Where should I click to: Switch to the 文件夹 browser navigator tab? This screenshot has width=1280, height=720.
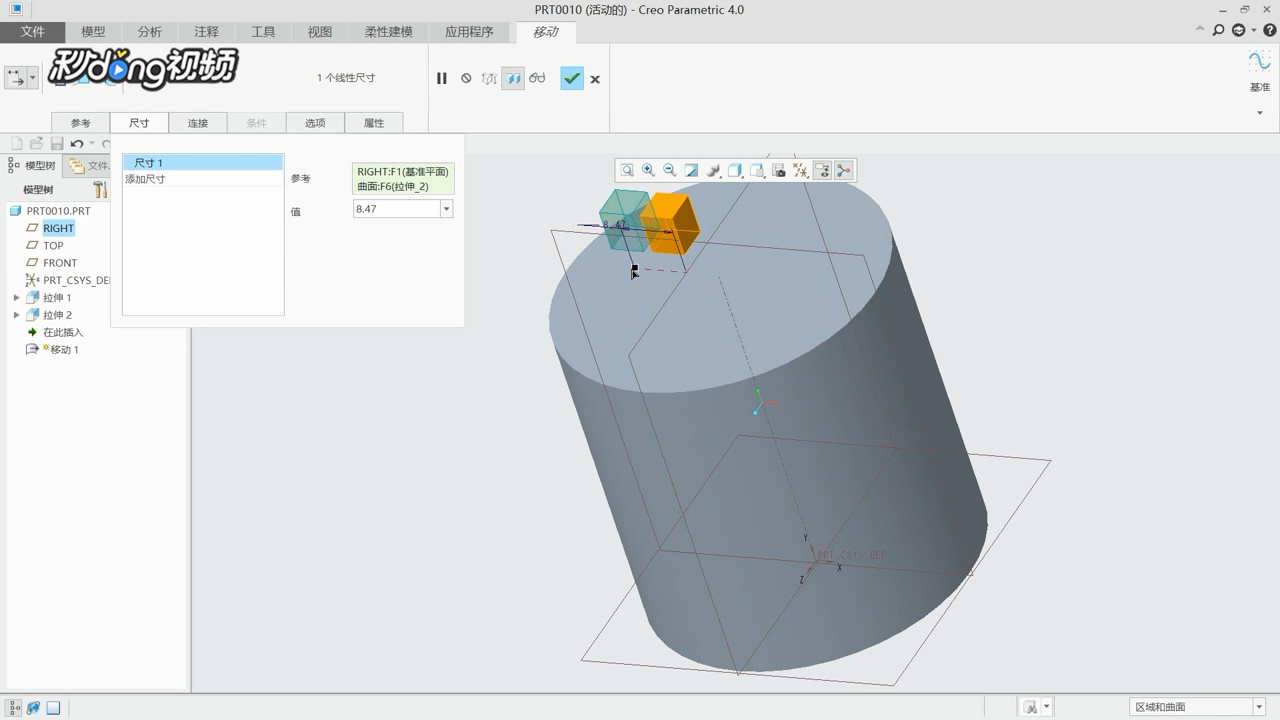[x=88, y=166]
